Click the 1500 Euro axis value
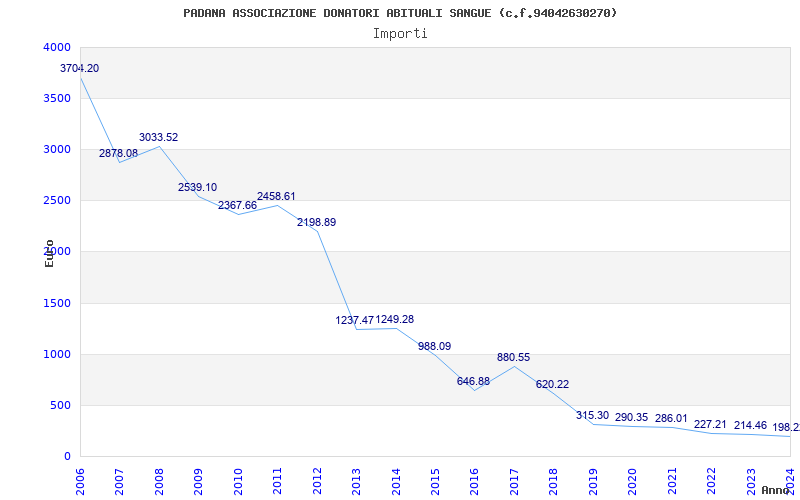Screen dimensions: 800x500 58,304
